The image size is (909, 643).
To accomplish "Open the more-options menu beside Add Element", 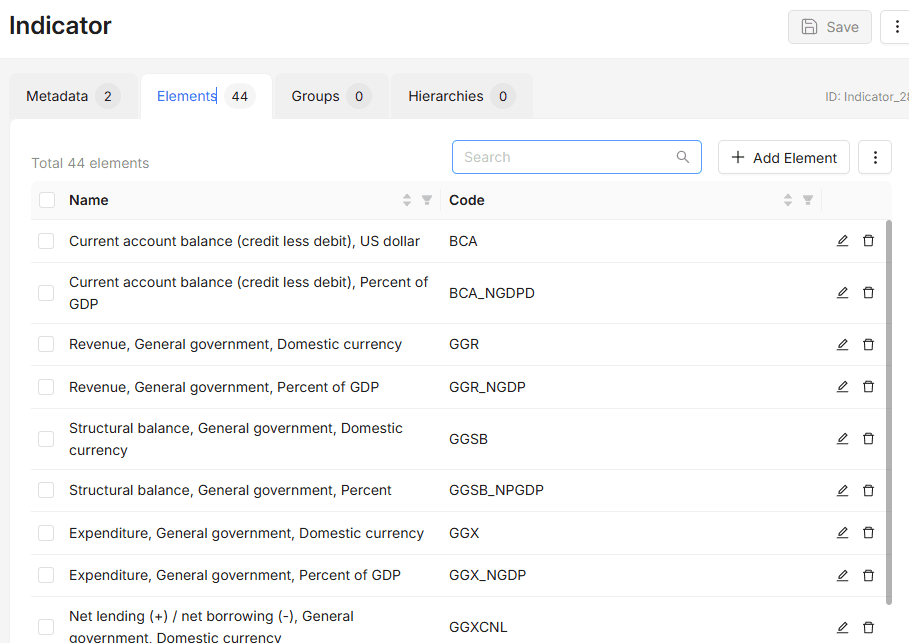I will click(x=875, y=157).
